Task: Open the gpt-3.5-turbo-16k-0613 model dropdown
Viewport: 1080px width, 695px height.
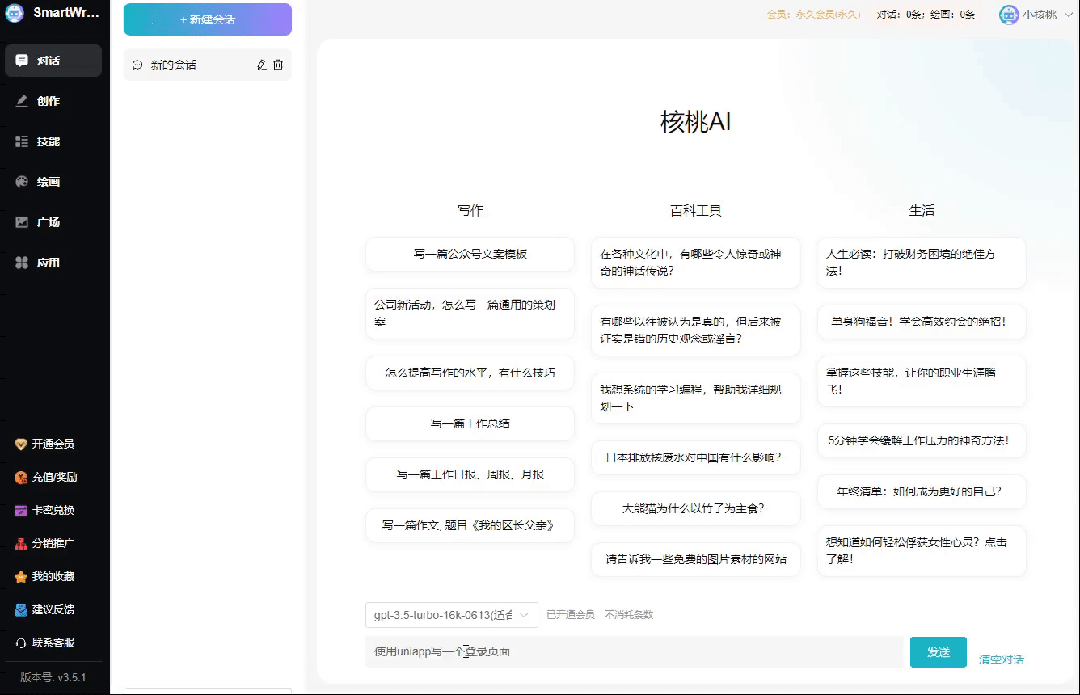Action: (x=450, y=615)
